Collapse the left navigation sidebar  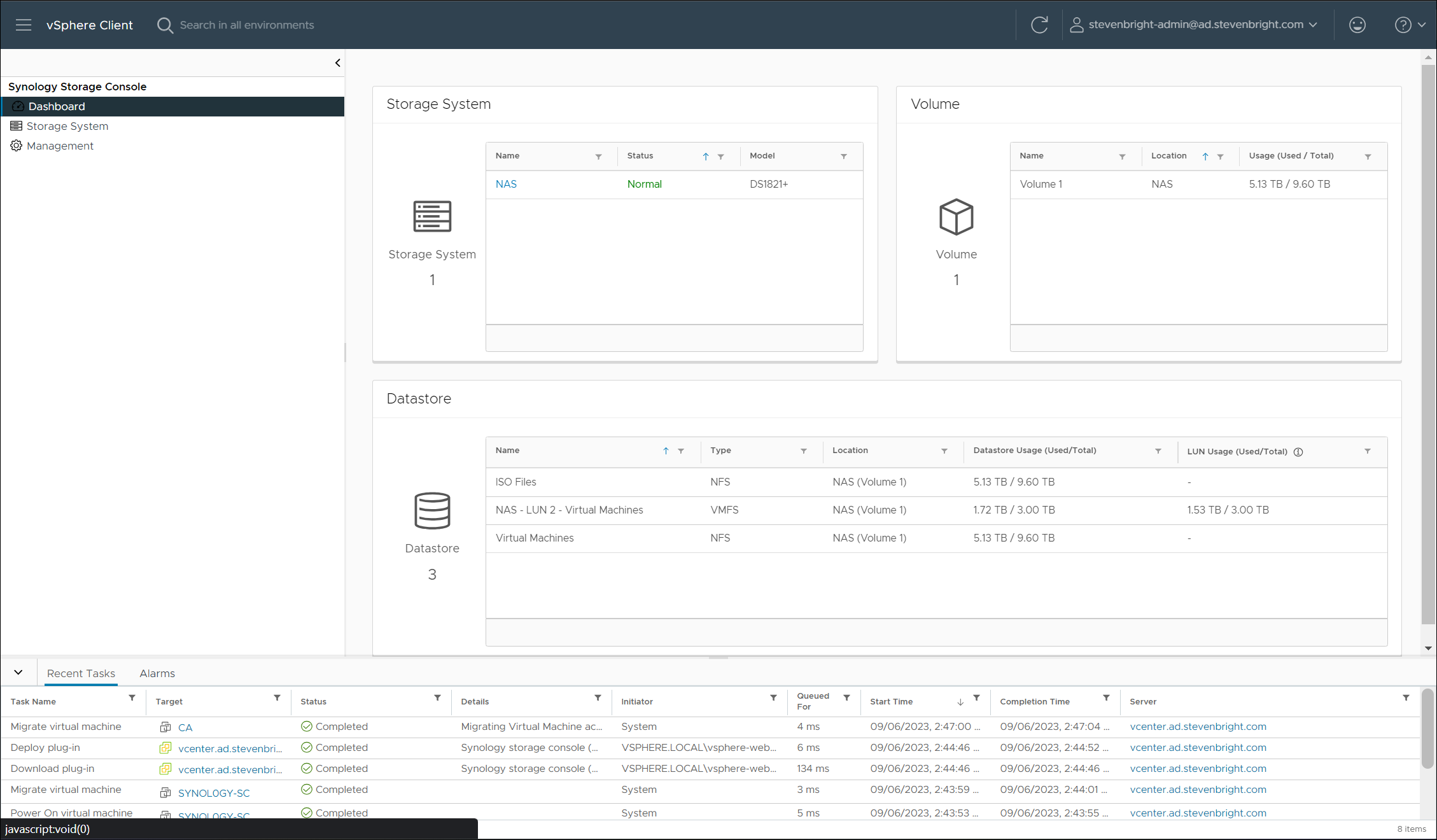tap(337, 63)
